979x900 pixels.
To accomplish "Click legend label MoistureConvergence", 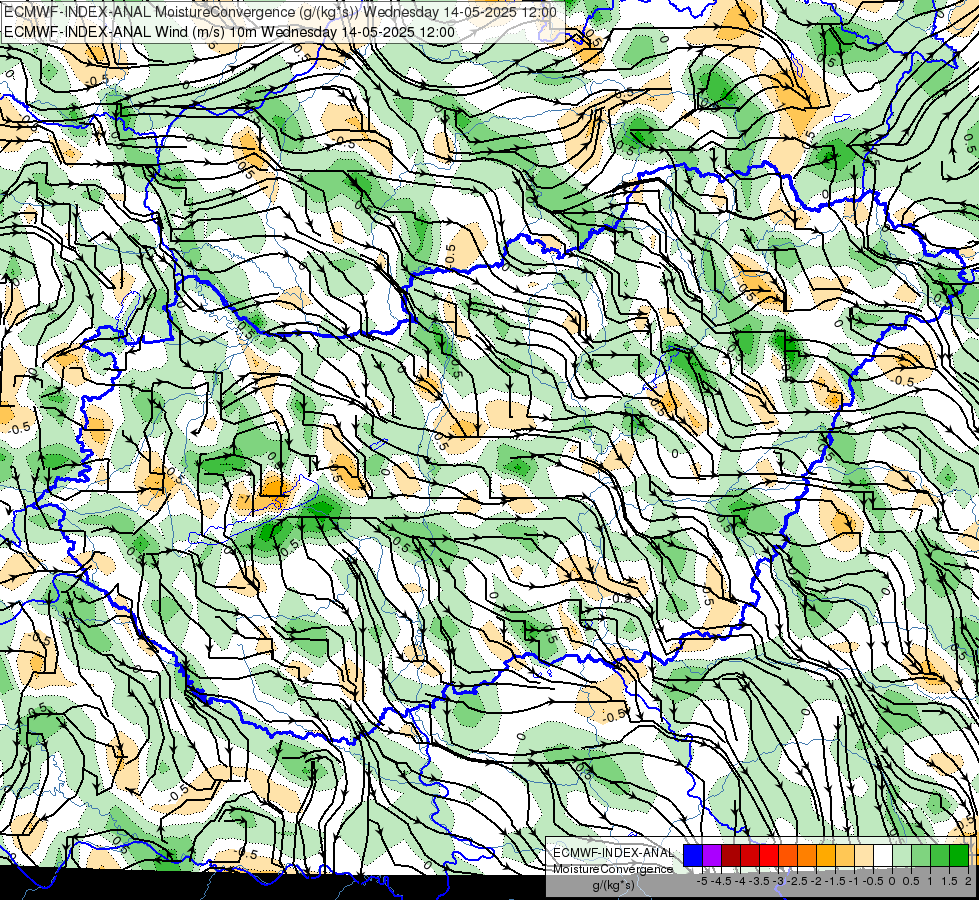I will [613, 869].
